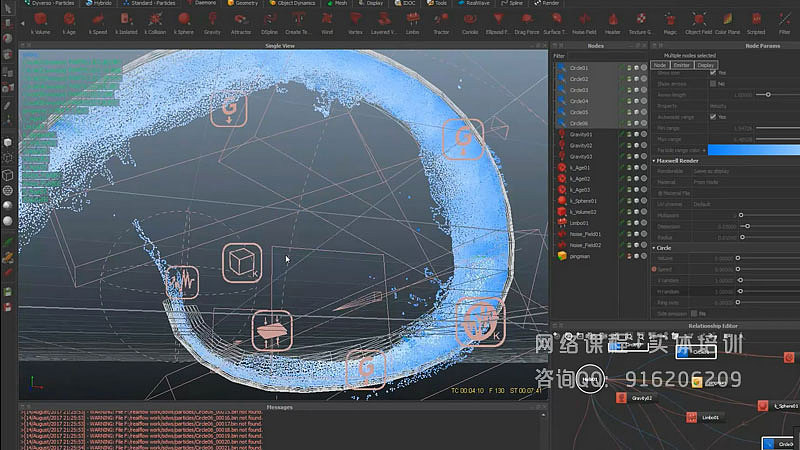Toggle the Automatic range Yes checkbox
The image size is (800, 450).
pos(713,117)
